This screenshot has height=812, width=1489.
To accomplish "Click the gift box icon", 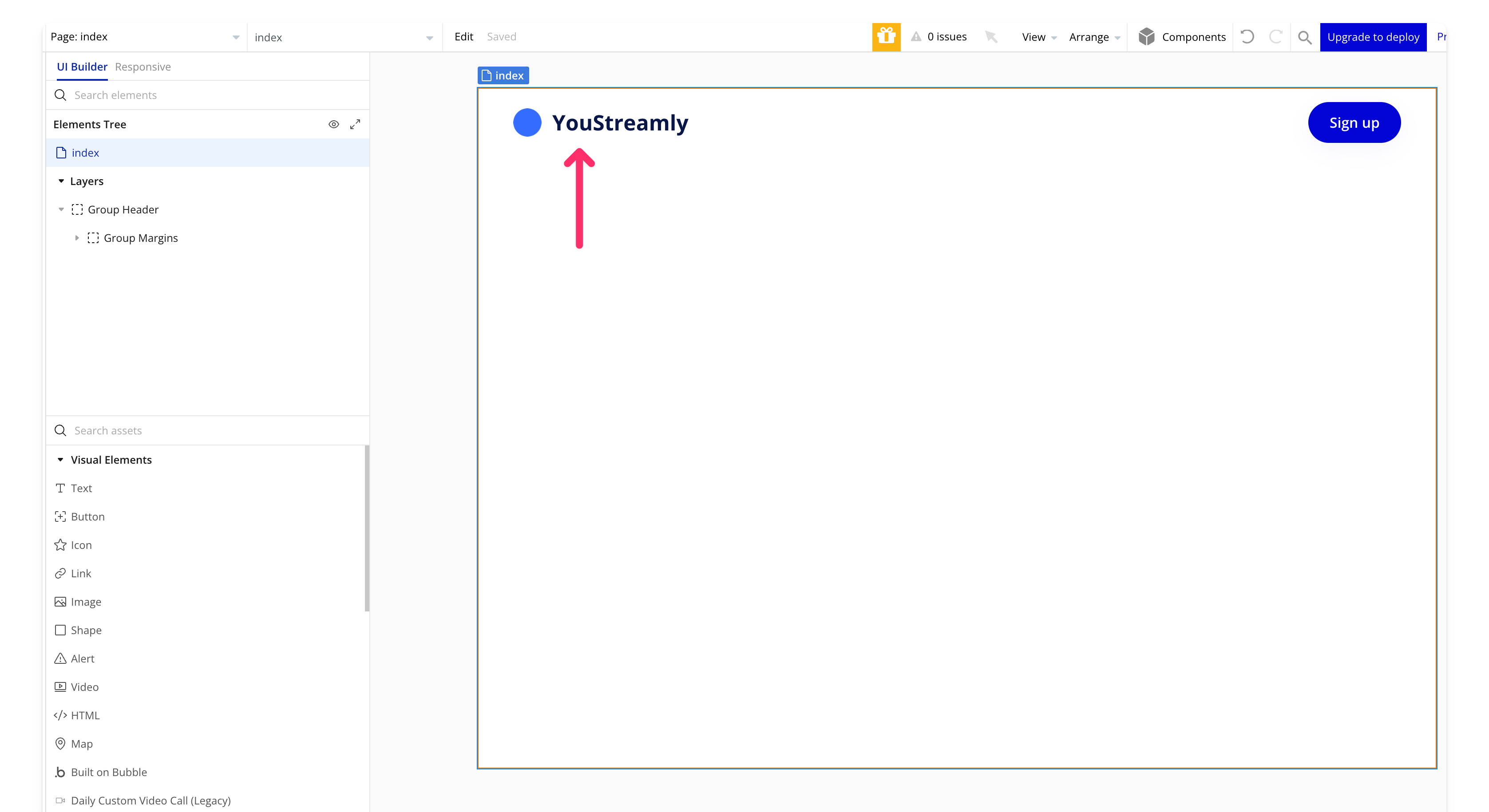I will tap(886, 37).
